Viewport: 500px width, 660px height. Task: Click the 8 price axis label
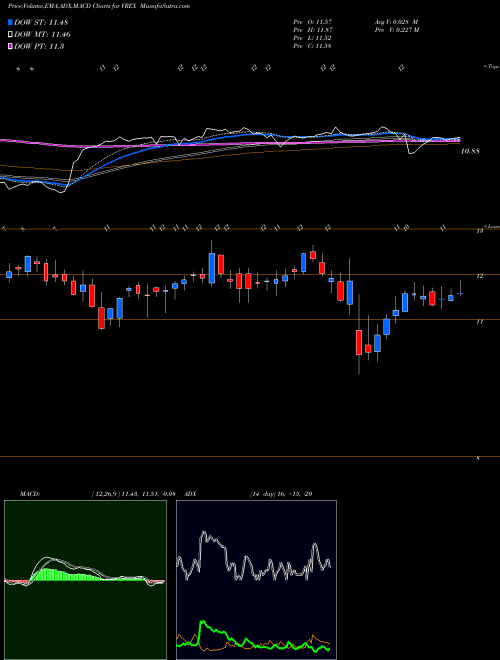click(478, 459)
